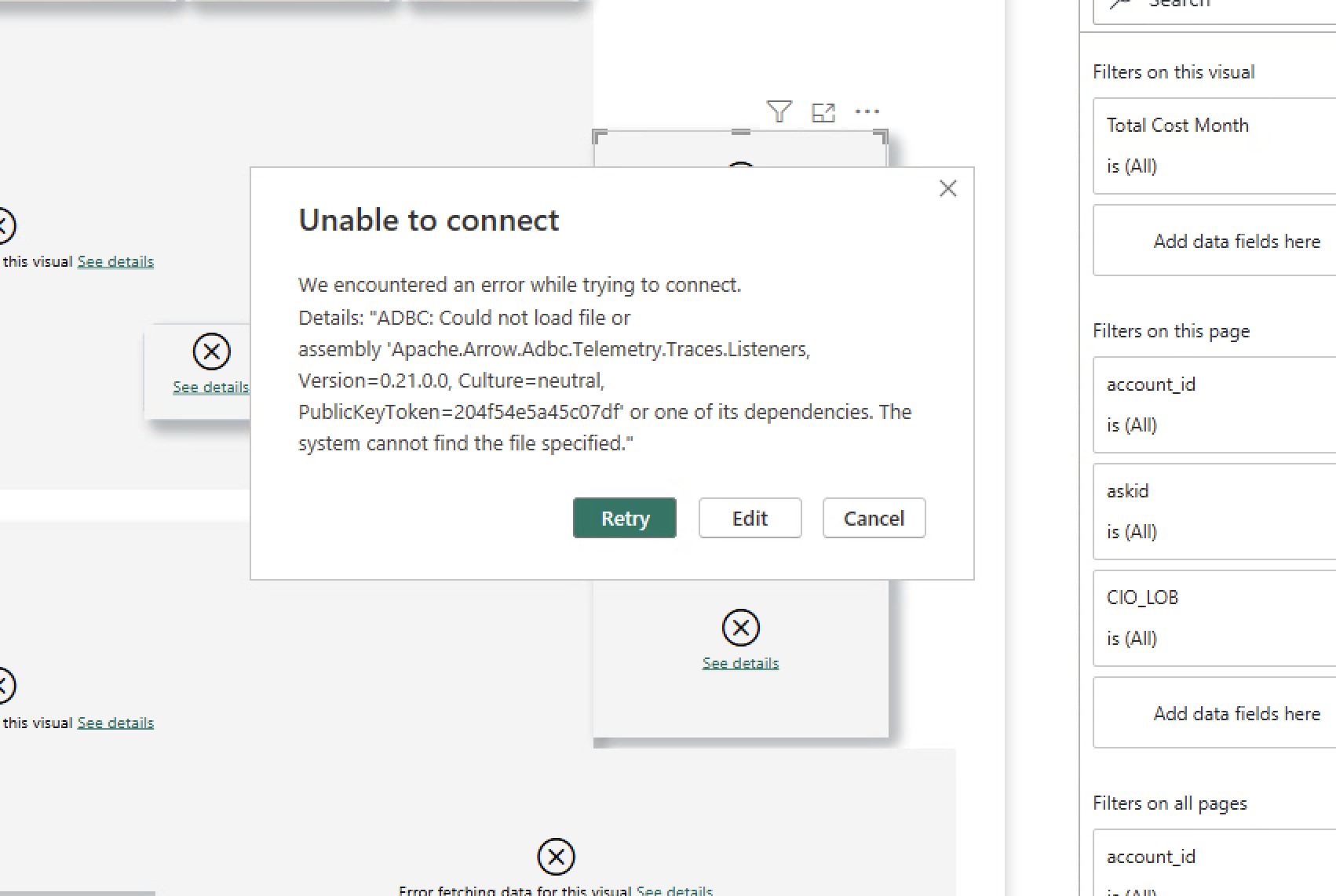Click the Retry button in the dialog
Image resolution: width=1336 pixels, height=896 pixels.
[x=624, y=518]
